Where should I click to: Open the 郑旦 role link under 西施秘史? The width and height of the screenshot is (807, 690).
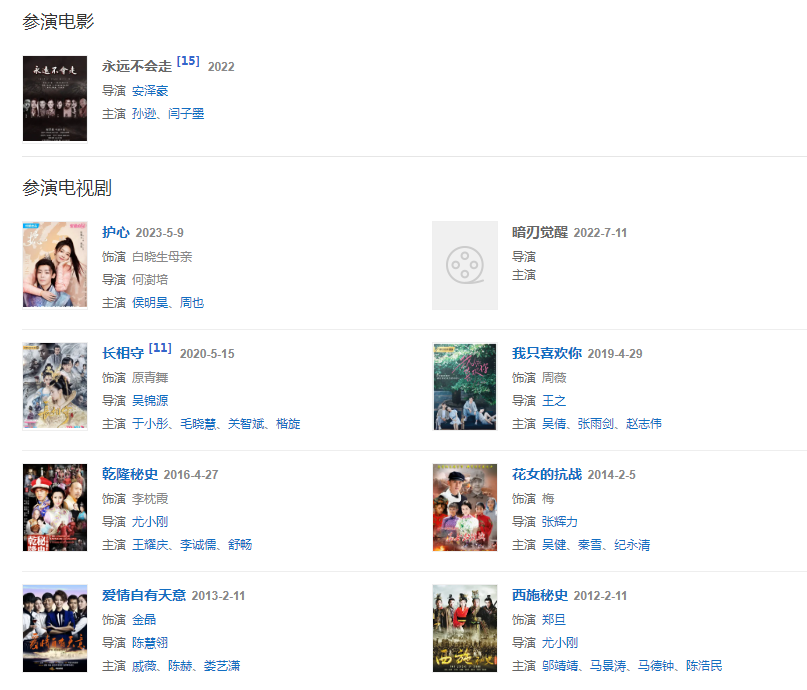[x=554, y=620]
